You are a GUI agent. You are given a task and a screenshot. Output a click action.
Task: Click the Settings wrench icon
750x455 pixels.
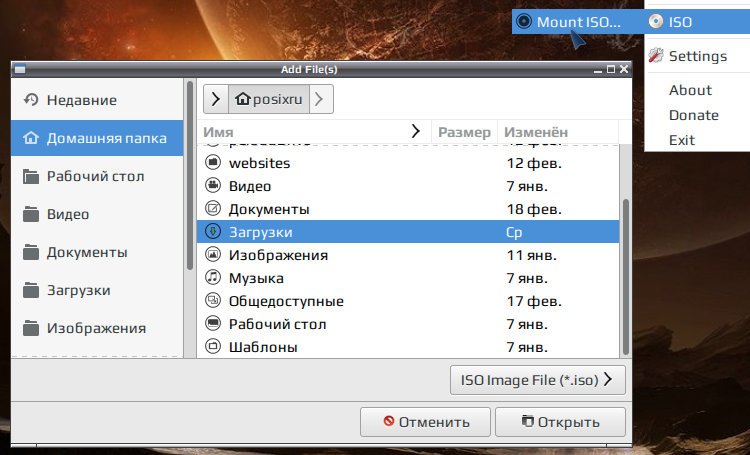[x=656, y=56]
